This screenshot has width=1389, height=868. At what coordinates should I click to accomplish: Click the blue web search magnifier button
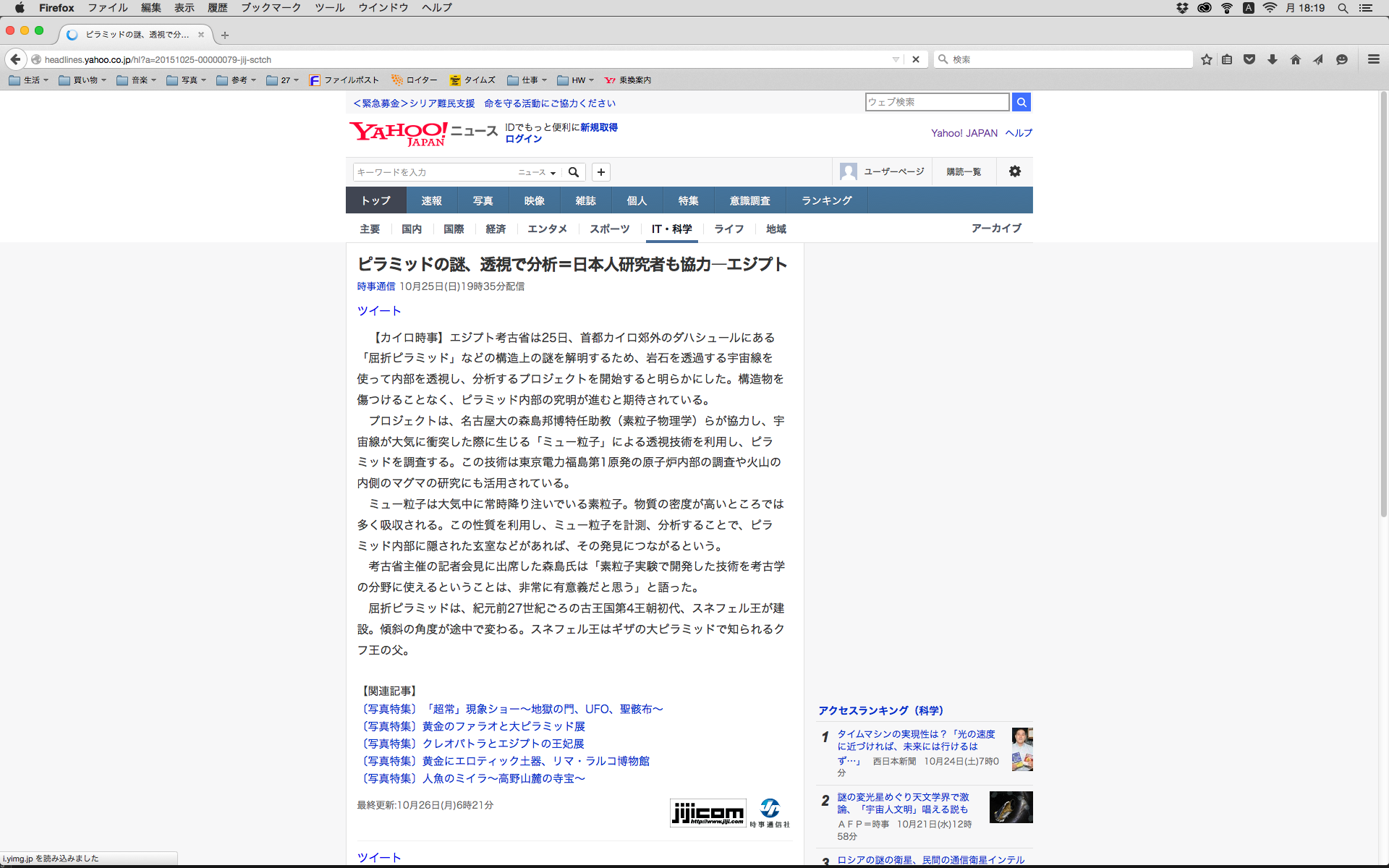(1021, 102)
